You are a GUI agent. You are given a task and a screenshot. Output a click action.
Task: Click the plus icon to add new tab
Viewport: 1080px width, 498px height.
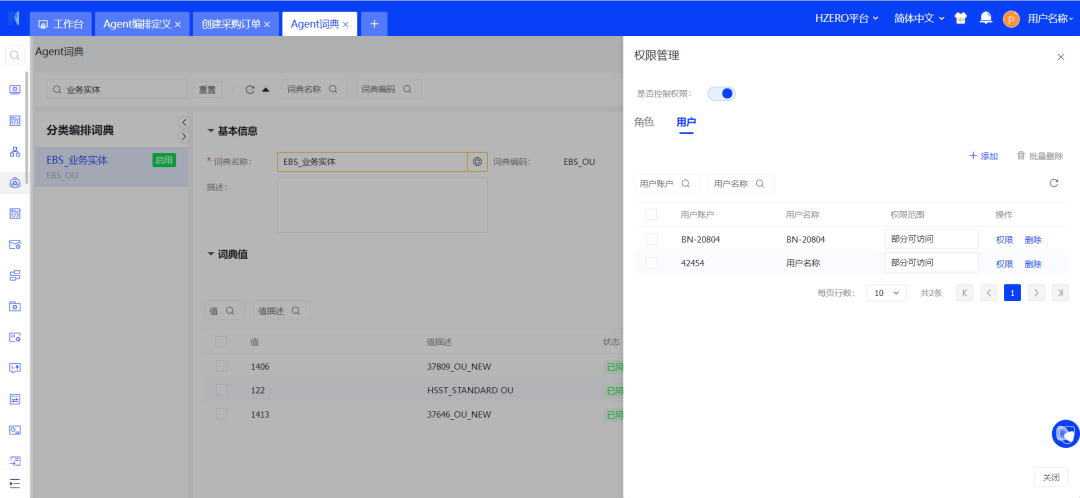[374, 24]
